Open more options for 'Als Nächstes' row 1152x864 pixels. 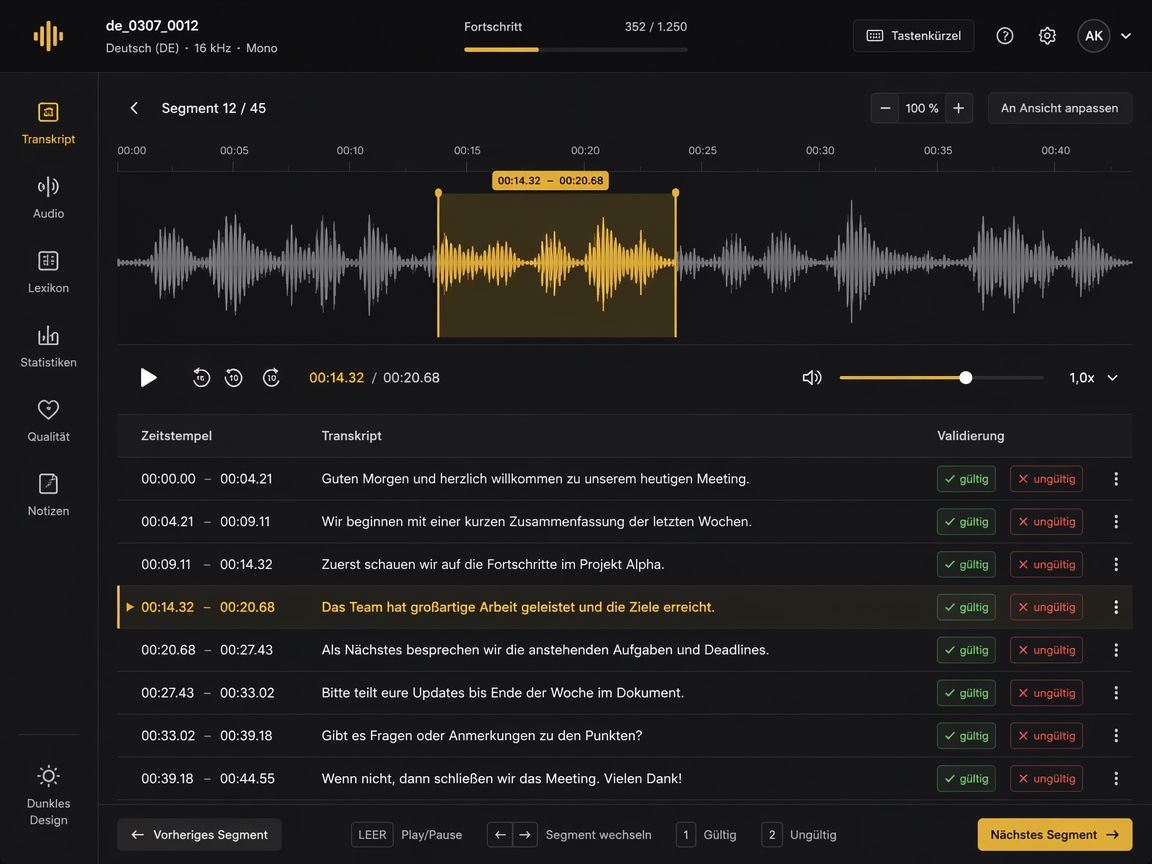click(1116, 650)
